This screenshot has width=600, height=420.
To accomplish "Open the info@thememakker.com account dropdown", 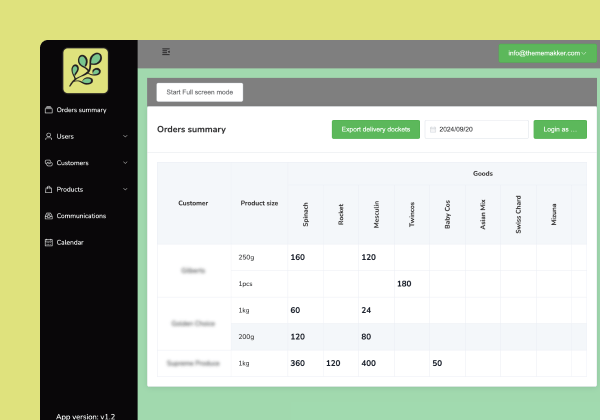I will click(x=547, y=53).
